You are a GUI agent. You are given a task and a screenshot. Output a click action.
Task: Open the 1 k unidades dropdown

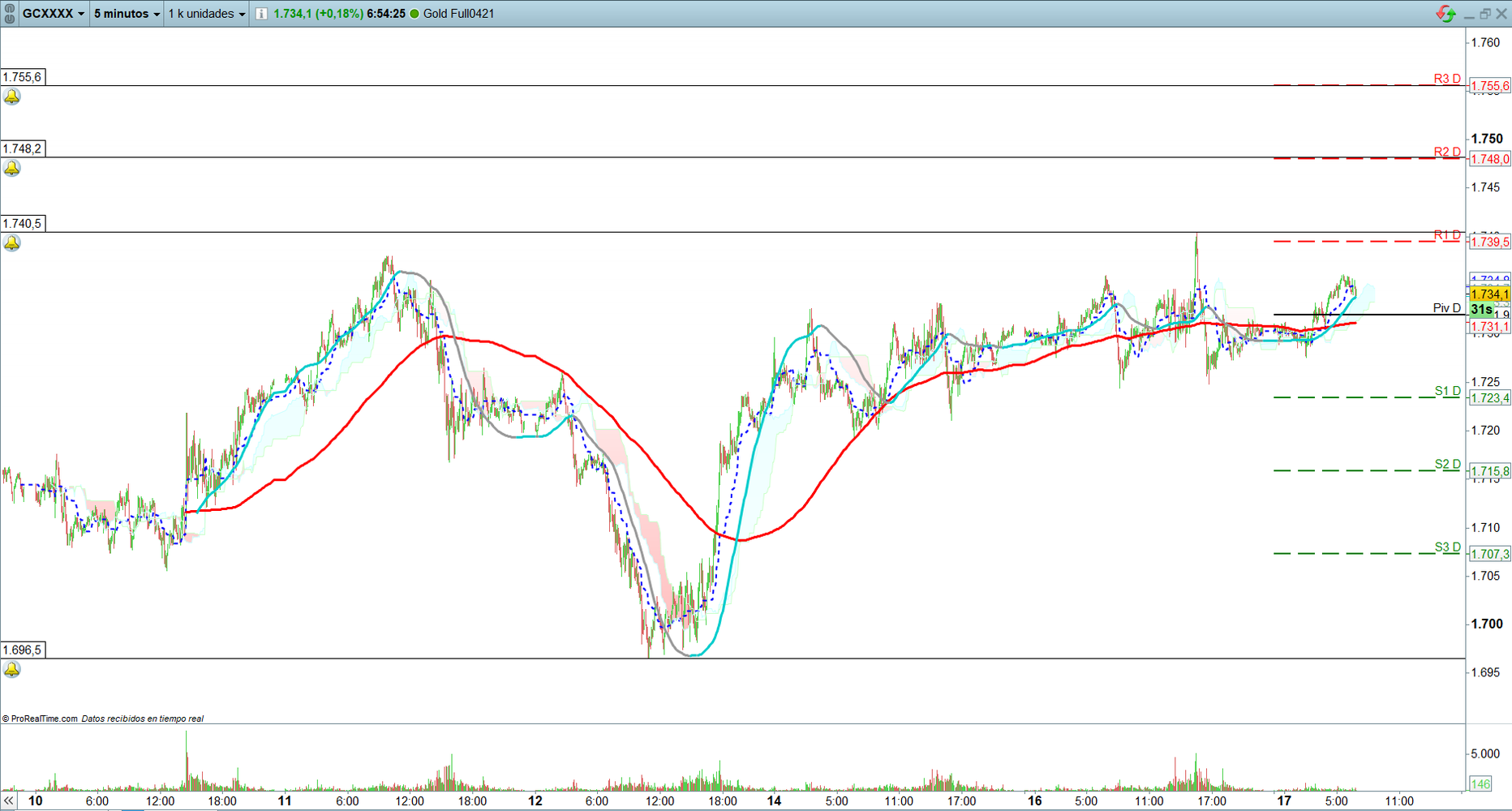click(207, 14)
